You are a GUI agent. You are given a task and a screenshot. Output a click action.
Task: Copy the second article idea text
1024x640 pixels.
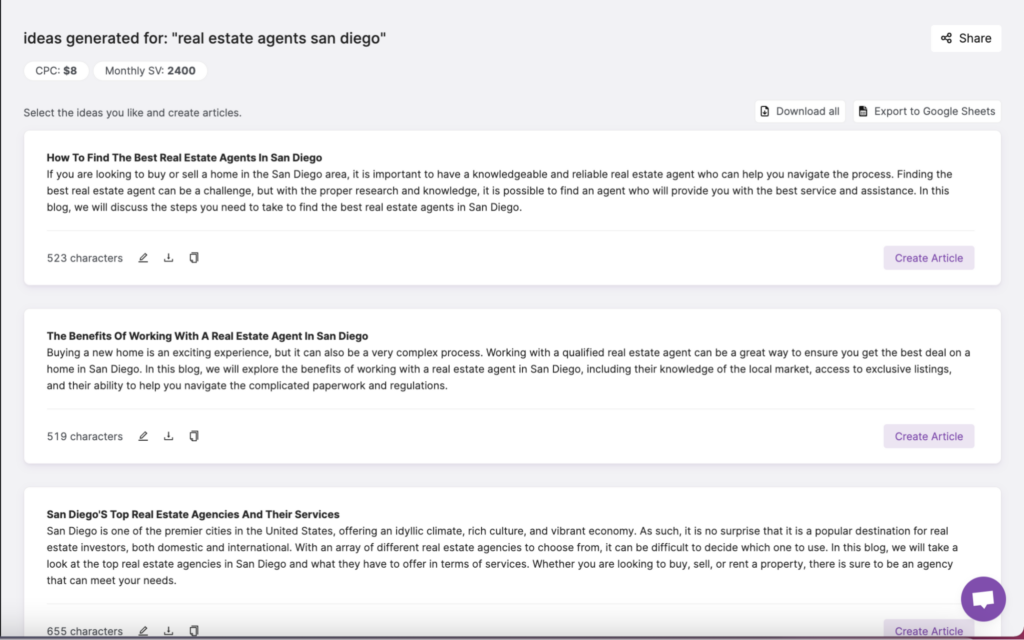pyautogui.click(x=194, y=436)
